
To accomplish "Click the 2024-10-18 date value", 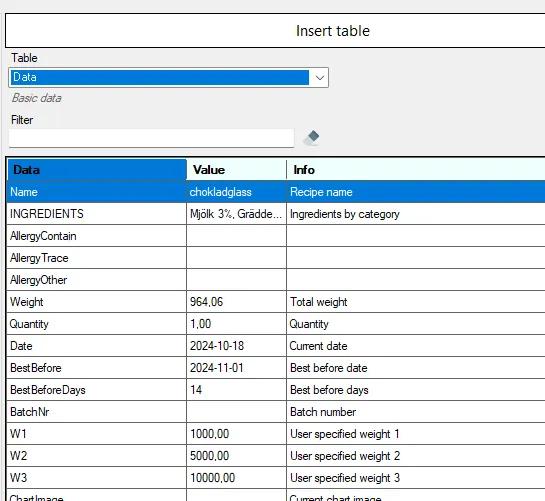I will point(236,346).
